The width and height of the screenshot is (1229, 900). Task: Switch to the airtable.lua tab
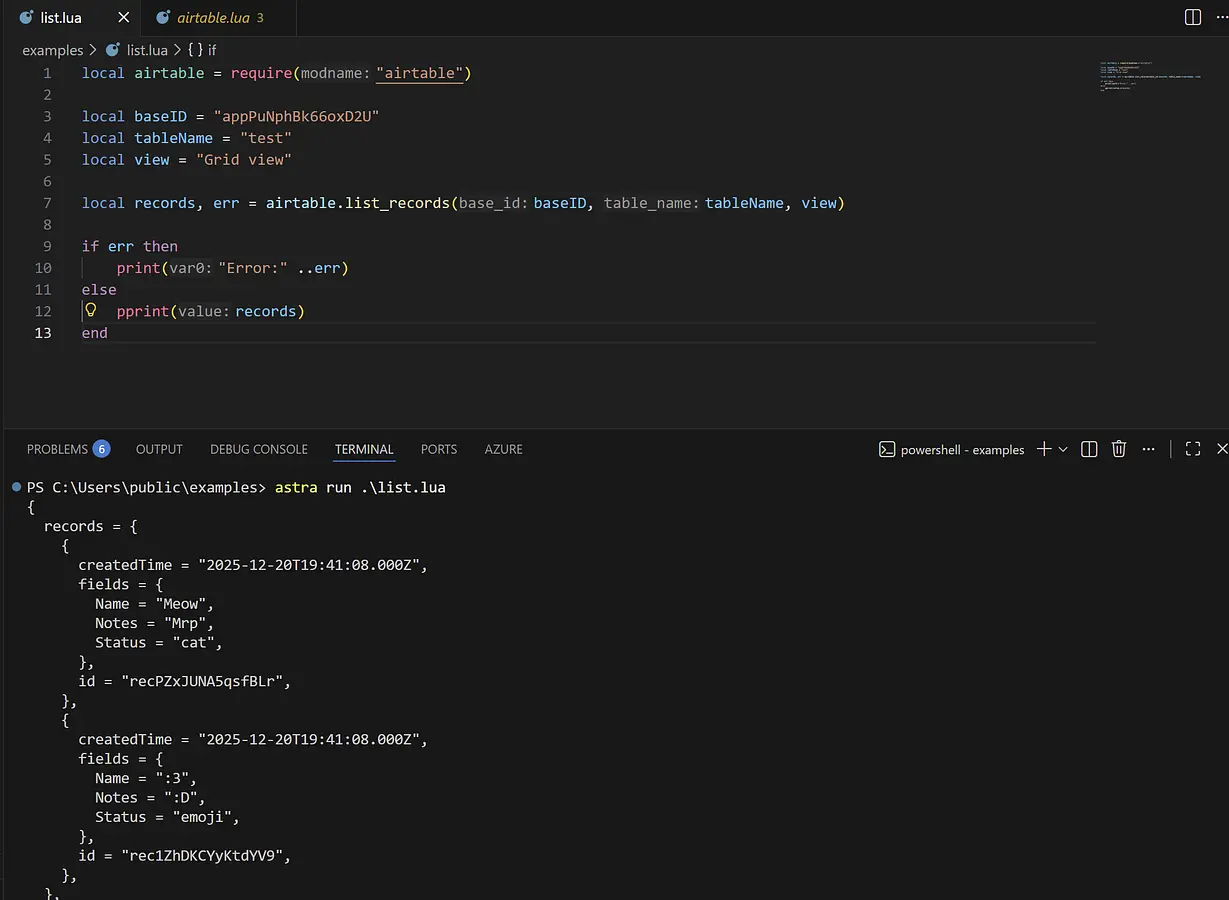(212, 18)
